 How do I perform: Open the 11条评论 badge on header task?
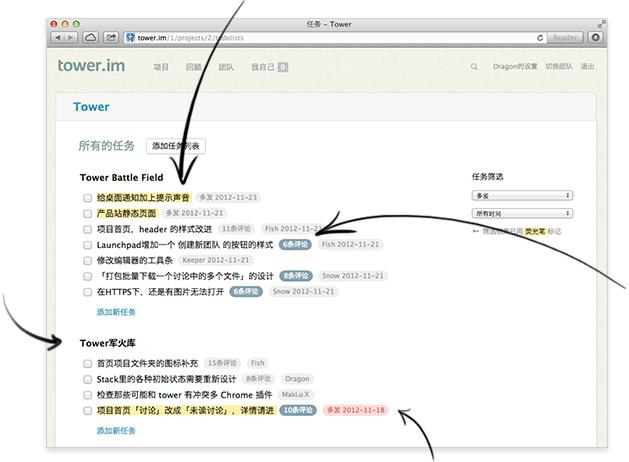(237, 229)
